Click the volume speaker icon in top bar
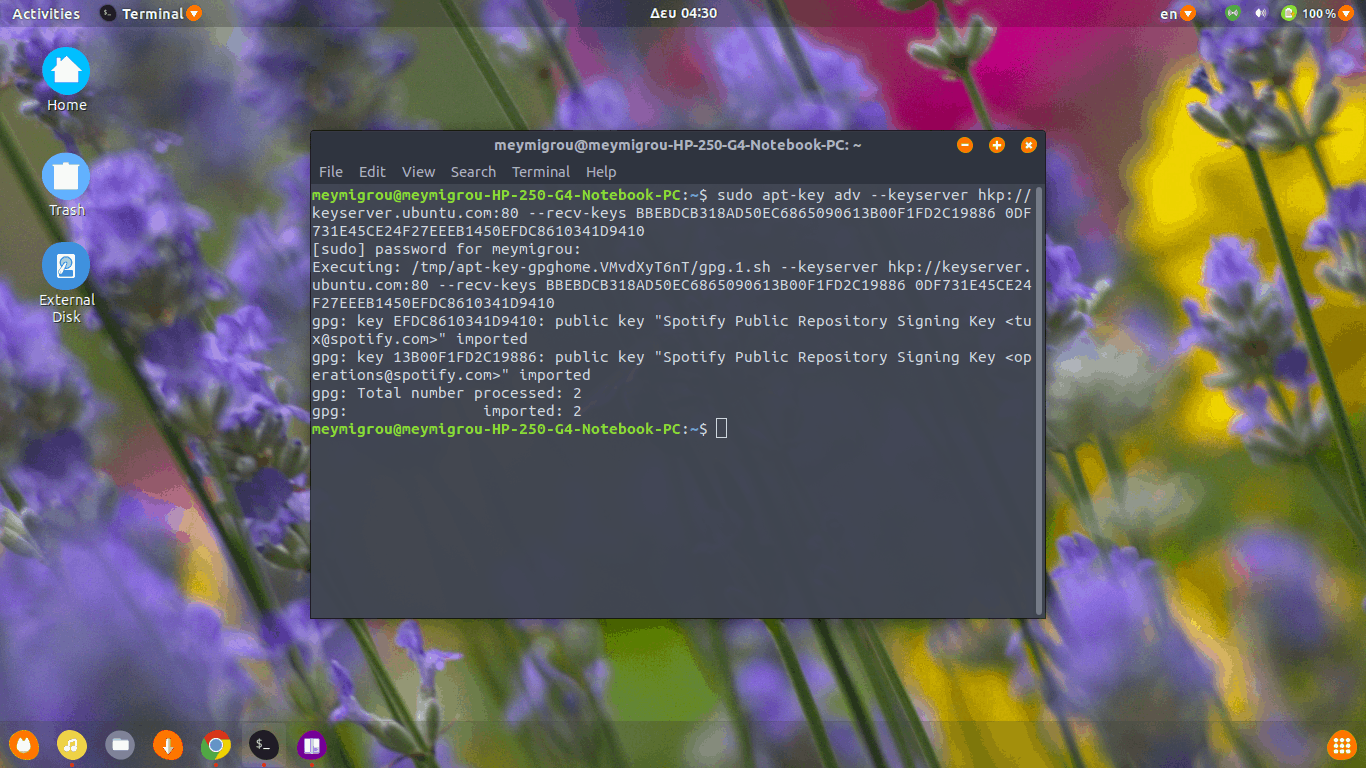 tap(1260, 14)
